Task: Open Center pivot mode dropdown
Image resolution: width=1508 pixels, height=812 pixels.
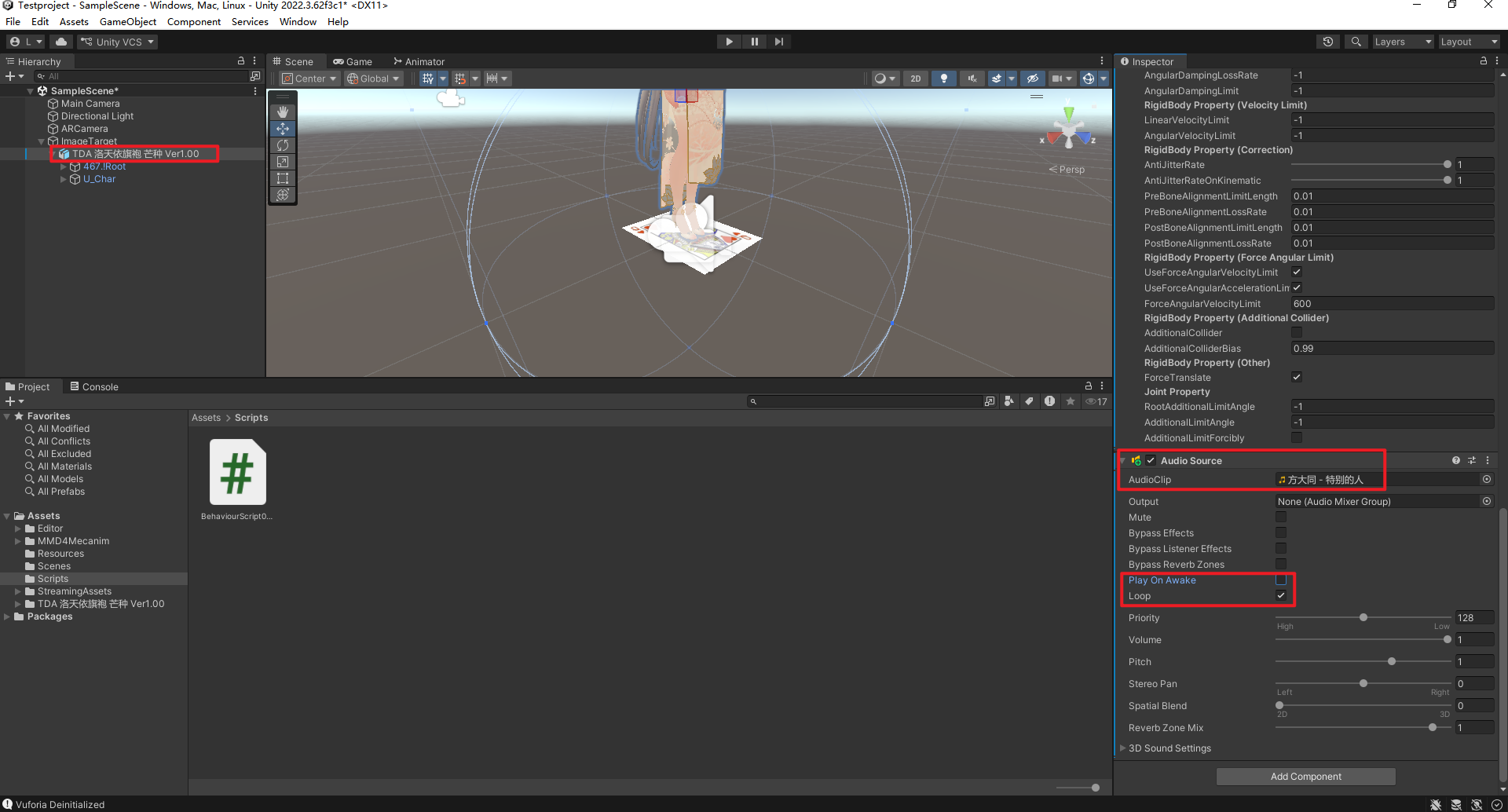Action: click(309, 79)
